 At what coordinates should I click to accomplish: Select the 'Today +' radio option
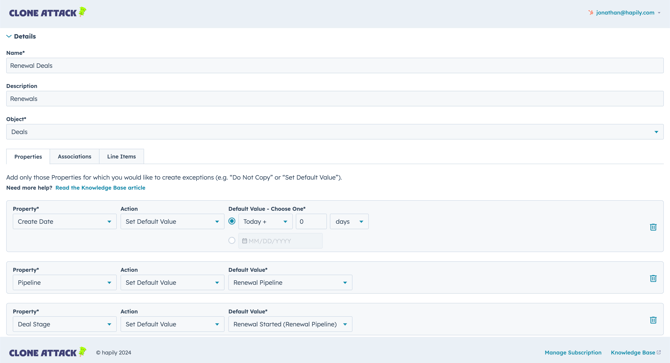pyautogui.click(x=232, y=221)
